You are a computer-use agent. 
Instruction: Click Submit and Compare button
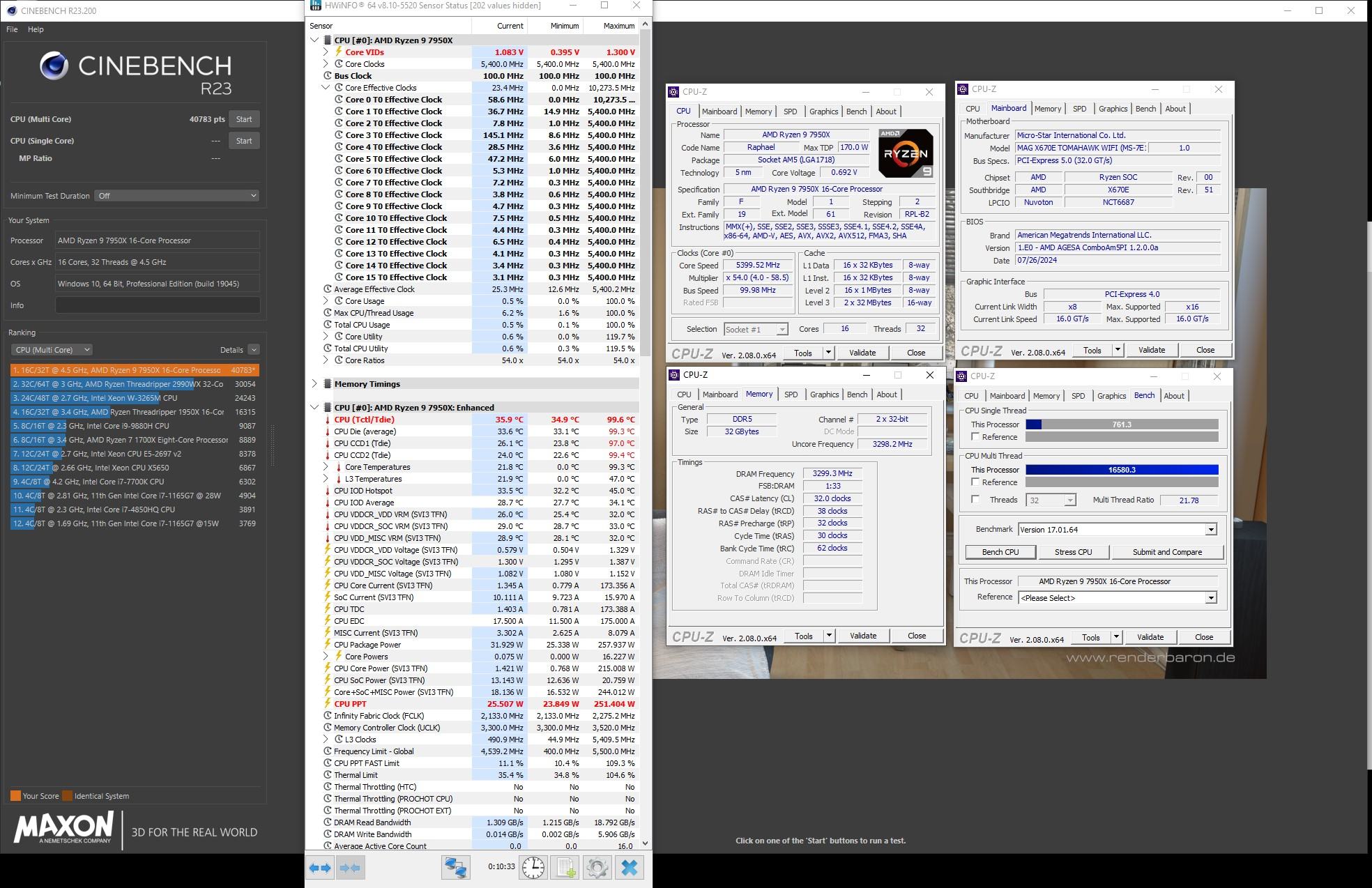pos(1167,552)
